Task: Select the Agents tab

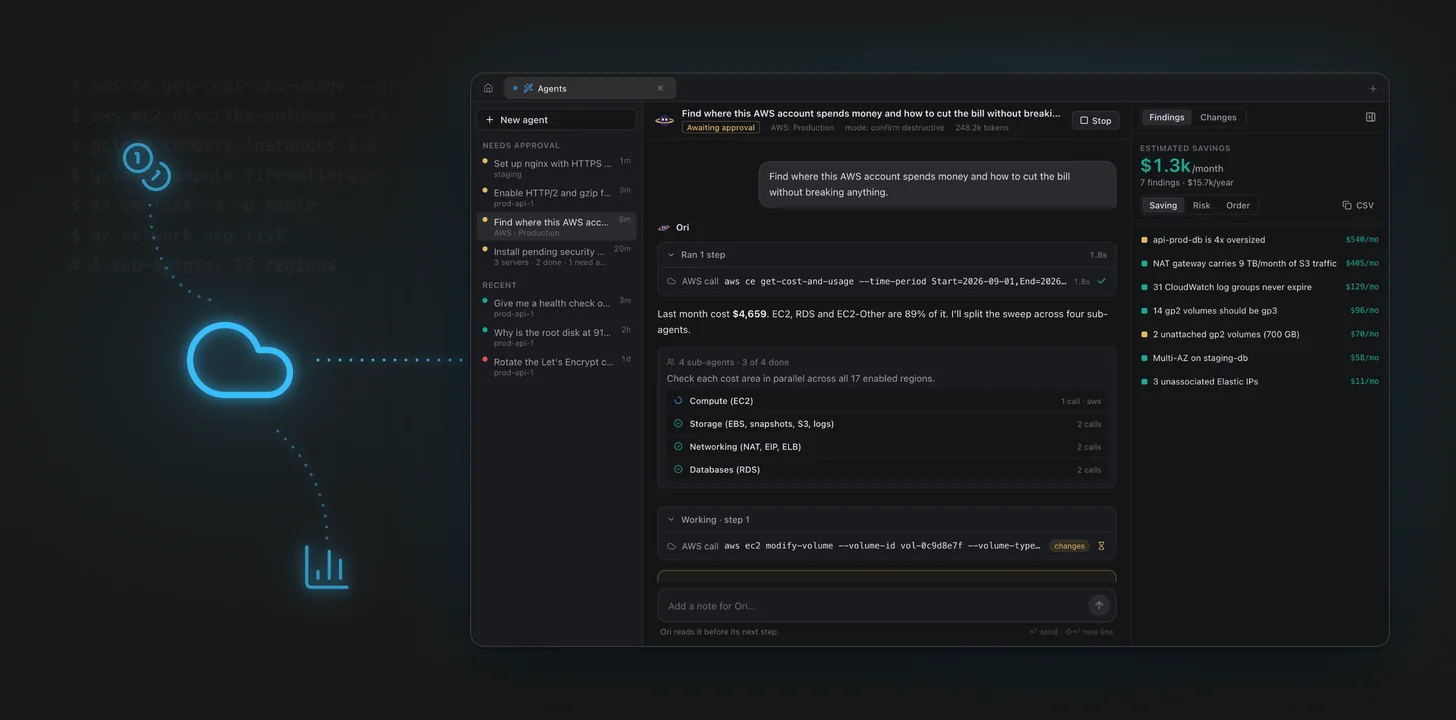Action: [590, 88]
